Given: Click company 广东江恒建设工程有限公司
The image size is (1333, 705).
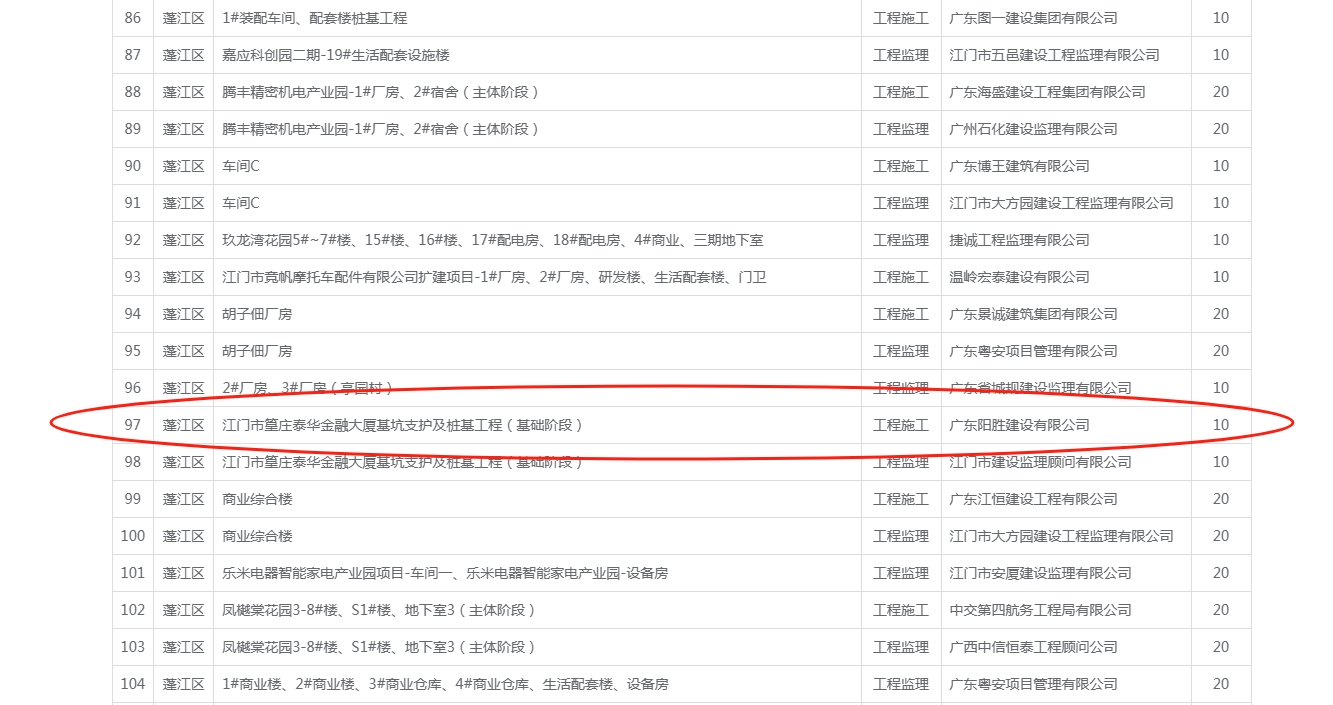Looking at the screenshot, I should click(x=1033, y=499).
